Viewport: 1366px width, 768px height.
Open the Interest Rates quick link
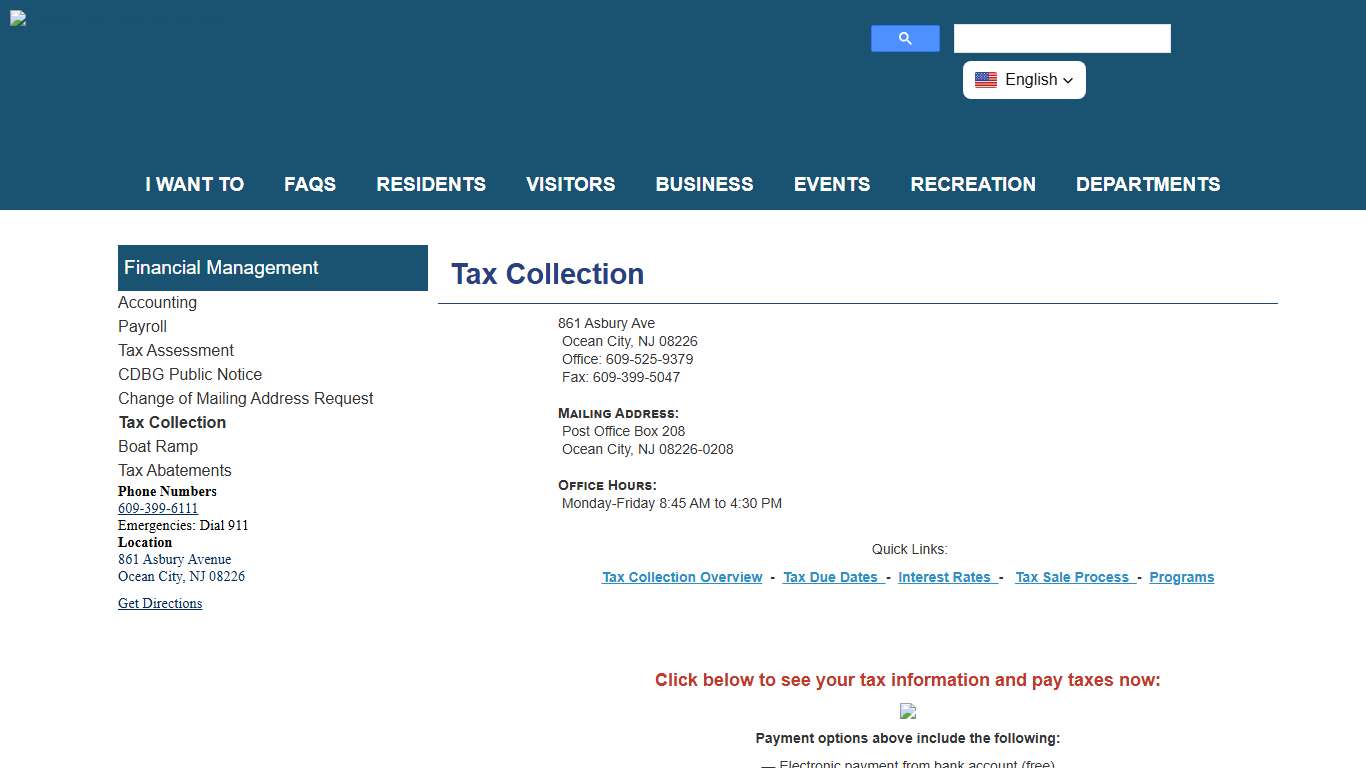(x=946, y=577)
